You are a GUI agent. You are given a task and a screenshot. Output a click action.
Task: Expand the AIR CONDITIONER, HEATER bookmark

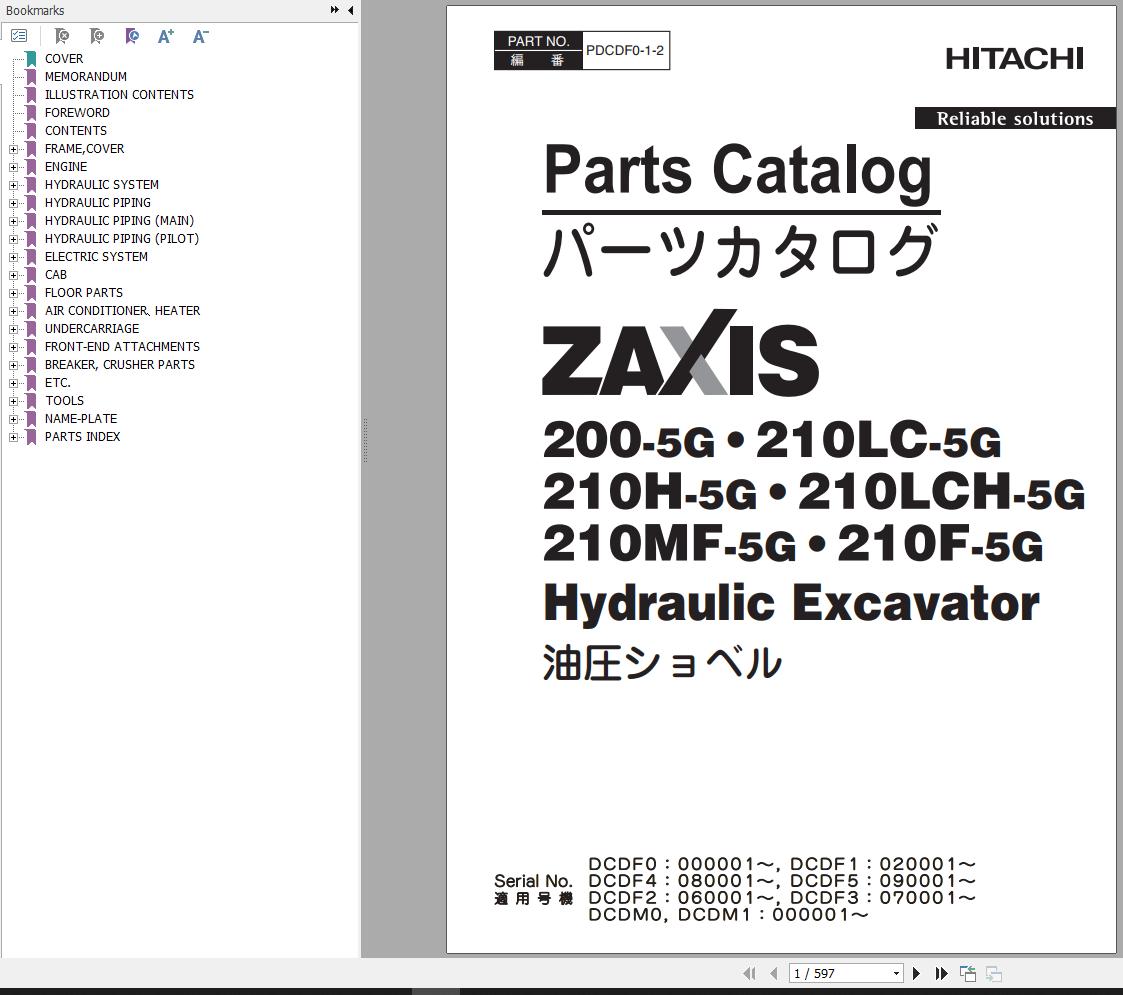[x=13, y=311]
